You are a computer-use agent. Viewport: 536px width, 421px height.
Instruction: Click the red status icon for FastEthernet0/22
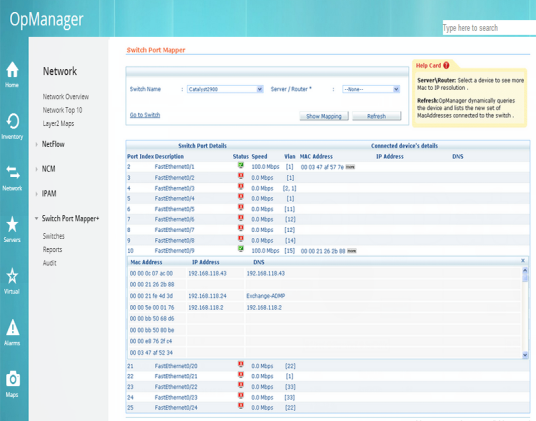[241, 386]
